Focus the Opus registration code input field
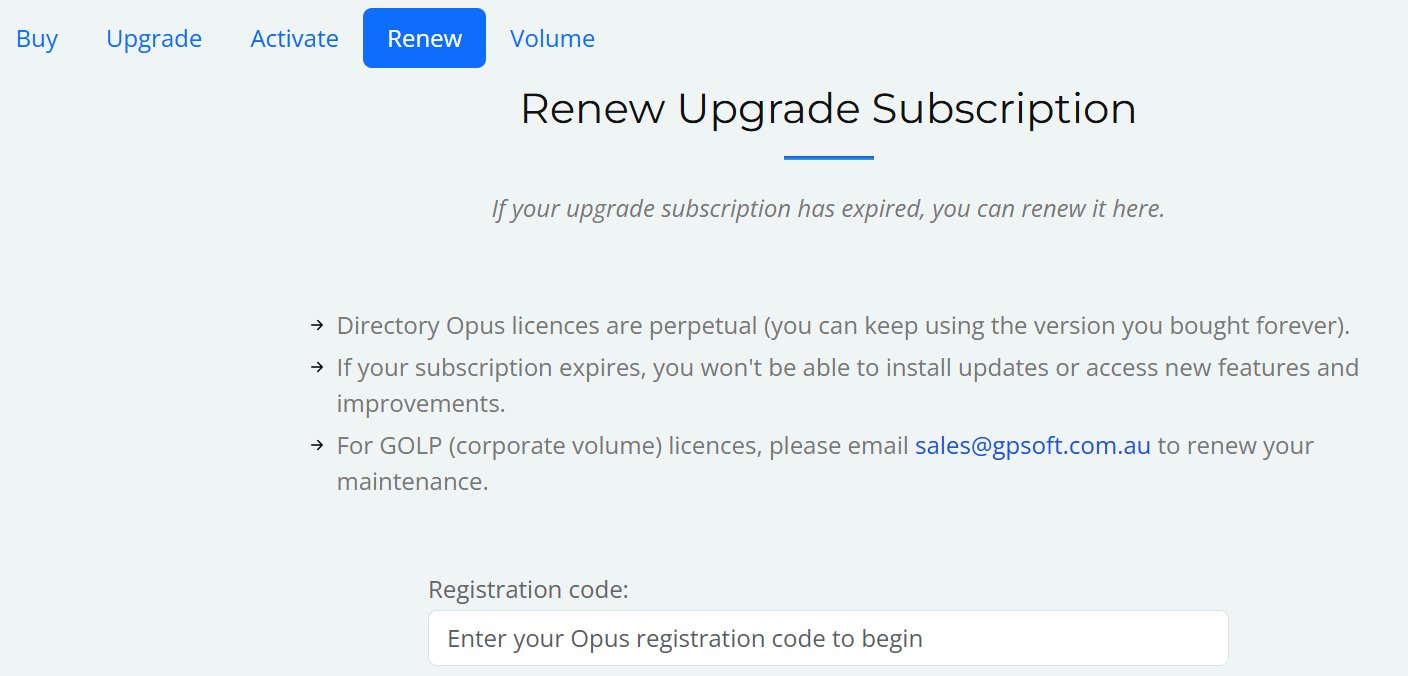The height and width of the screenshot is (676, 1408). click(828, 638)
